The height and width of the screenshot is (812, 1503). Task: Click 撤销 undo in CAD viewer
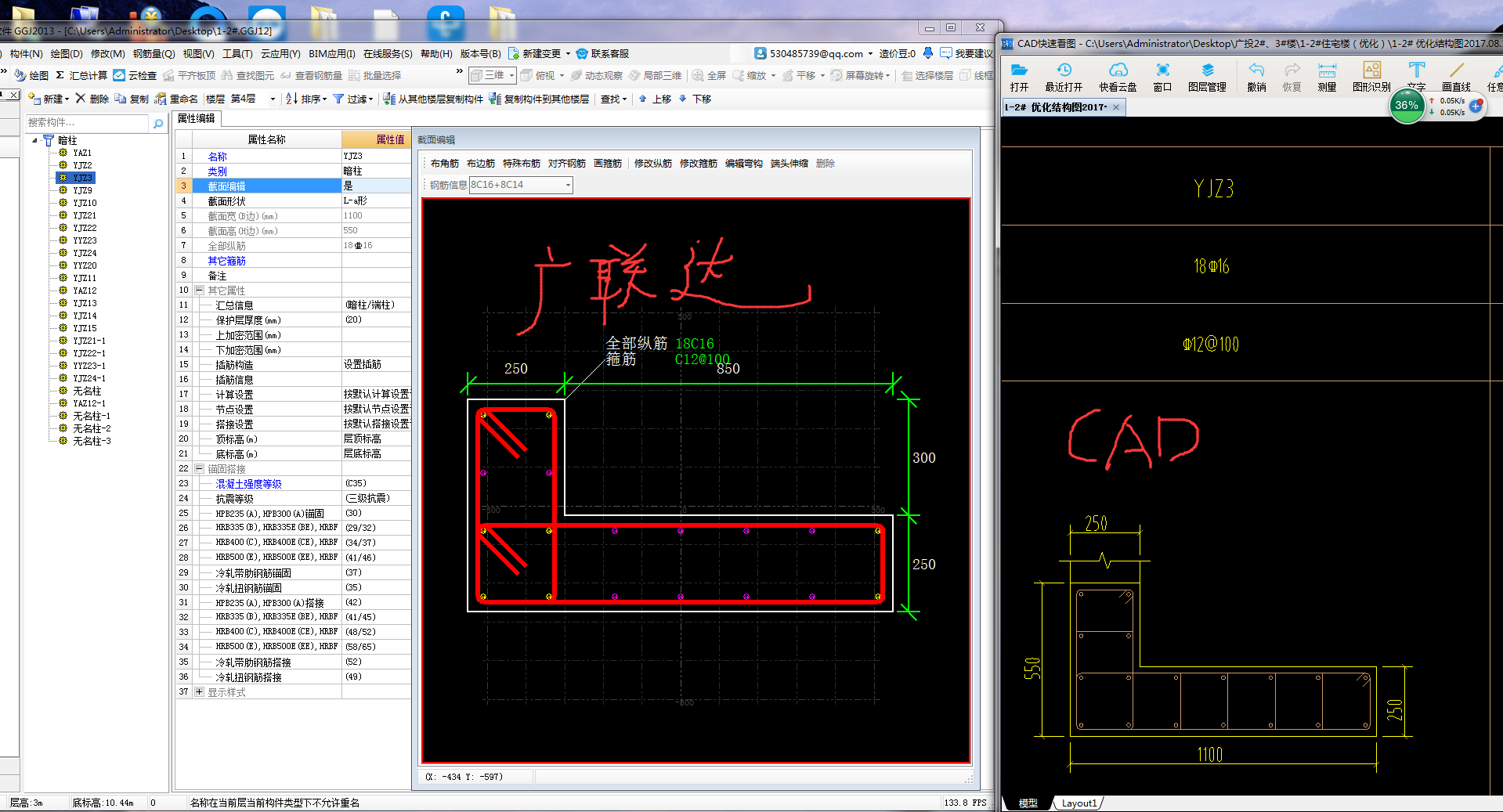click(1256, 77)
